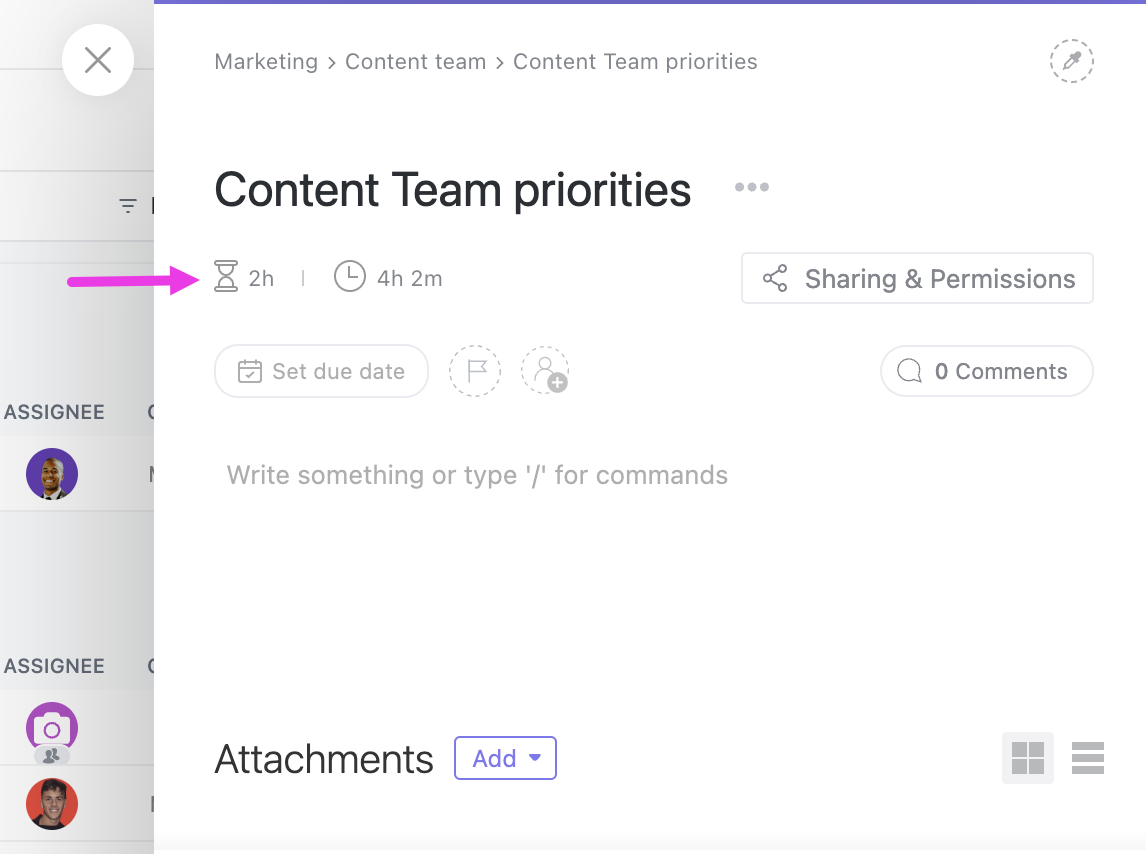Close the task panel with the X
This screenshot has width=1146, height=854.
(98, 61)
